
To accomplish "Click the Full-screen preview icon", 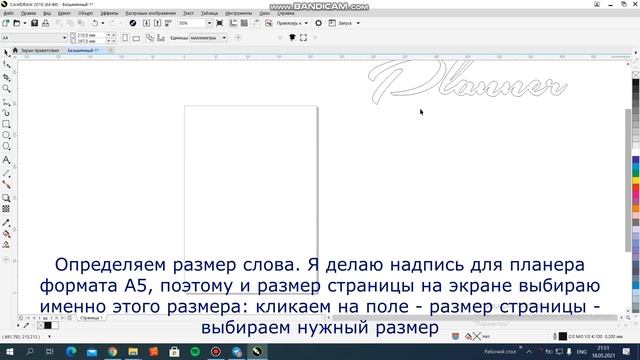I will [x=220, y=23].
